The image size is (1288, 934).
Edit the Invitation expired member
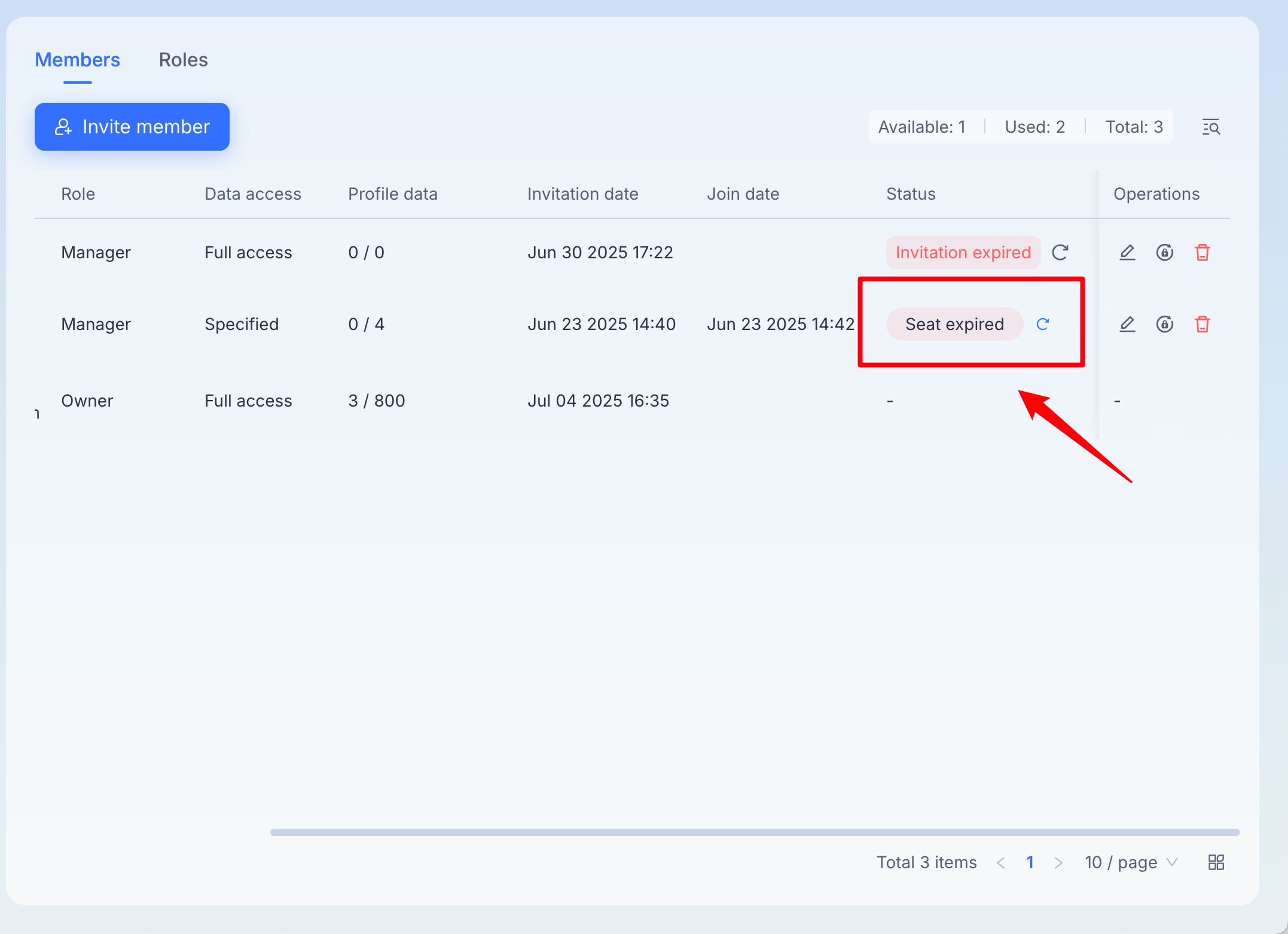[1127, 252]
